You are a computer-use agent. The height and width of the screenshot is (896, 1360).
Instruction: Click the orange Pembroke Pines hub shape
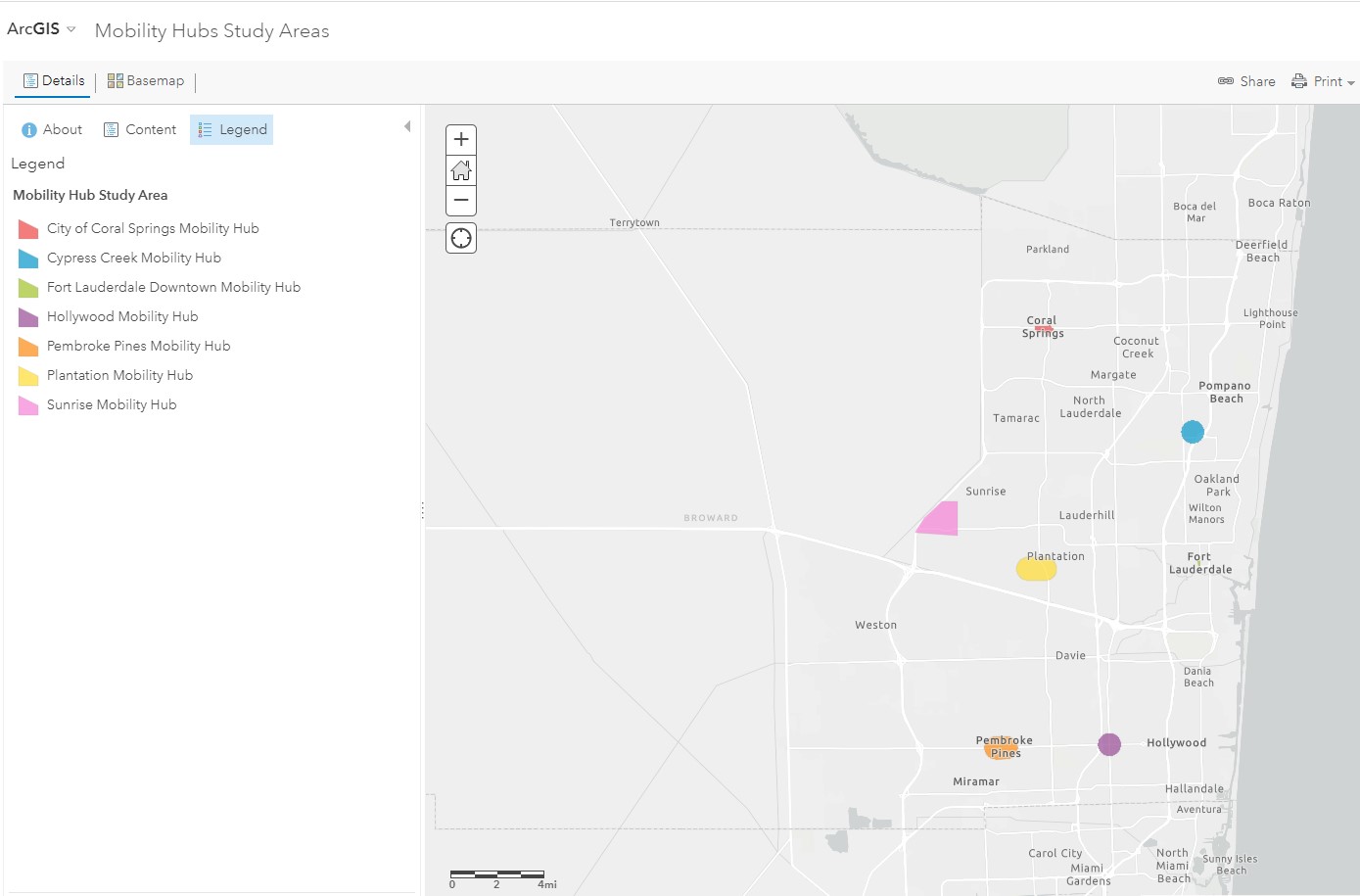(1000, 748)
